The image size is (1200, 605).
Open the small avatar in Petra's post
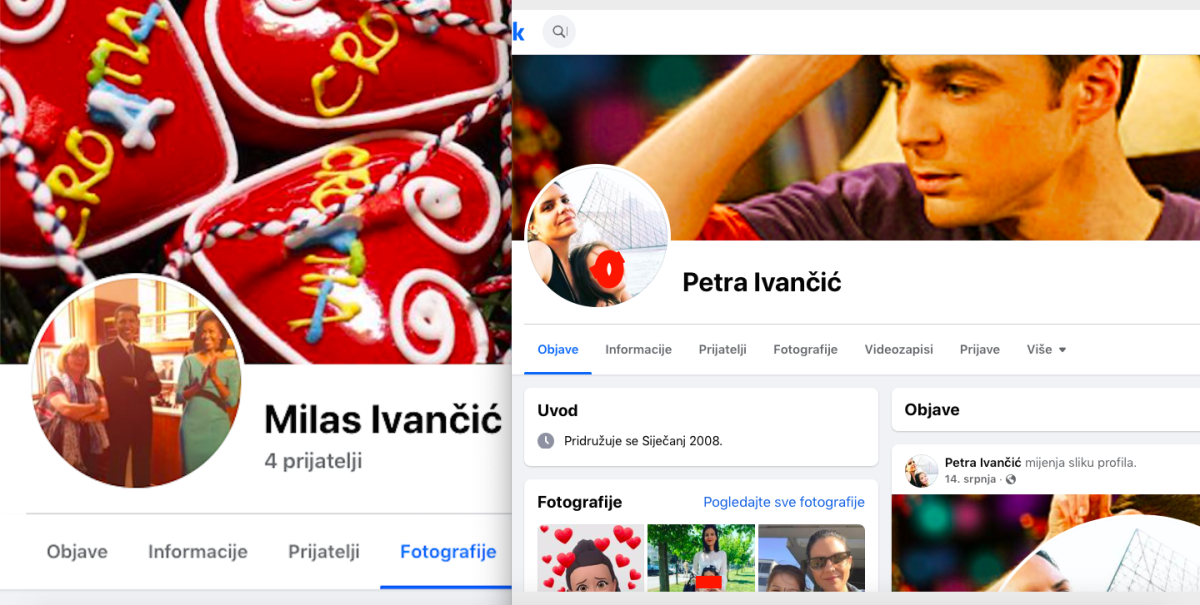click(921, 471)
